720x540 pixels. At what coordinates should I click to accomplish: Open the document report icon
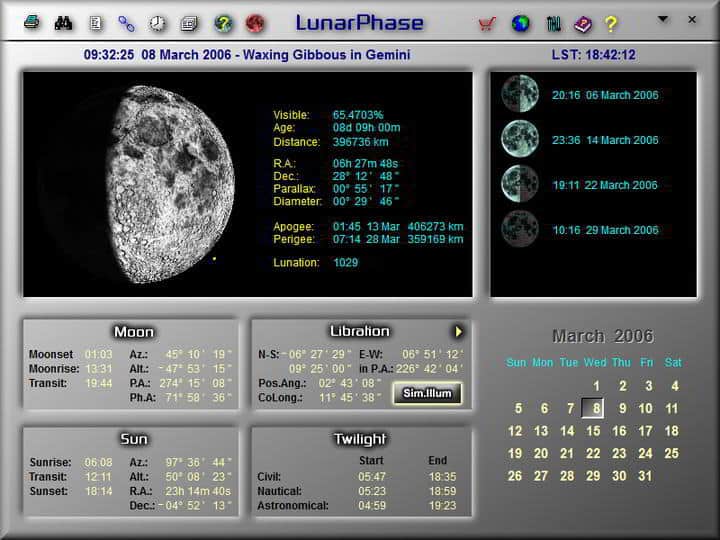click(x=96, y=23)
